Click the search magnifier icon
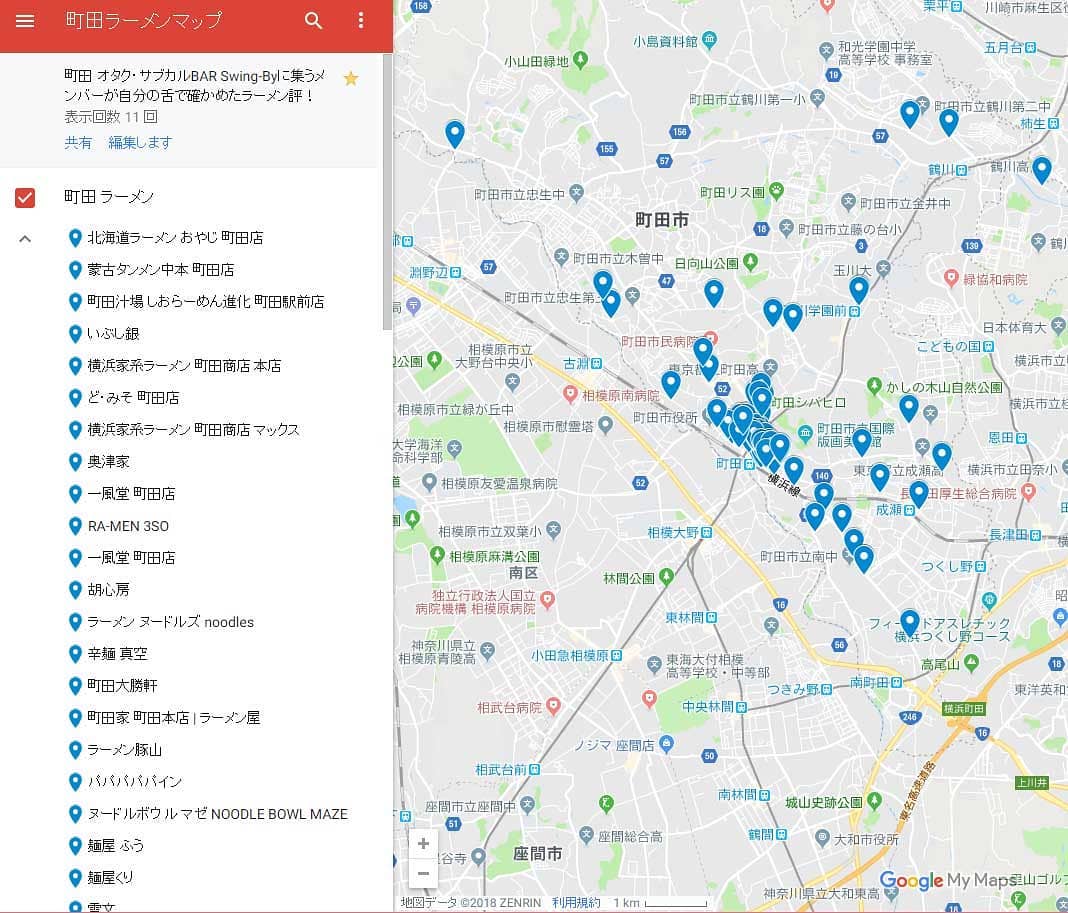The image size is (1068, 913). [314, 21]
